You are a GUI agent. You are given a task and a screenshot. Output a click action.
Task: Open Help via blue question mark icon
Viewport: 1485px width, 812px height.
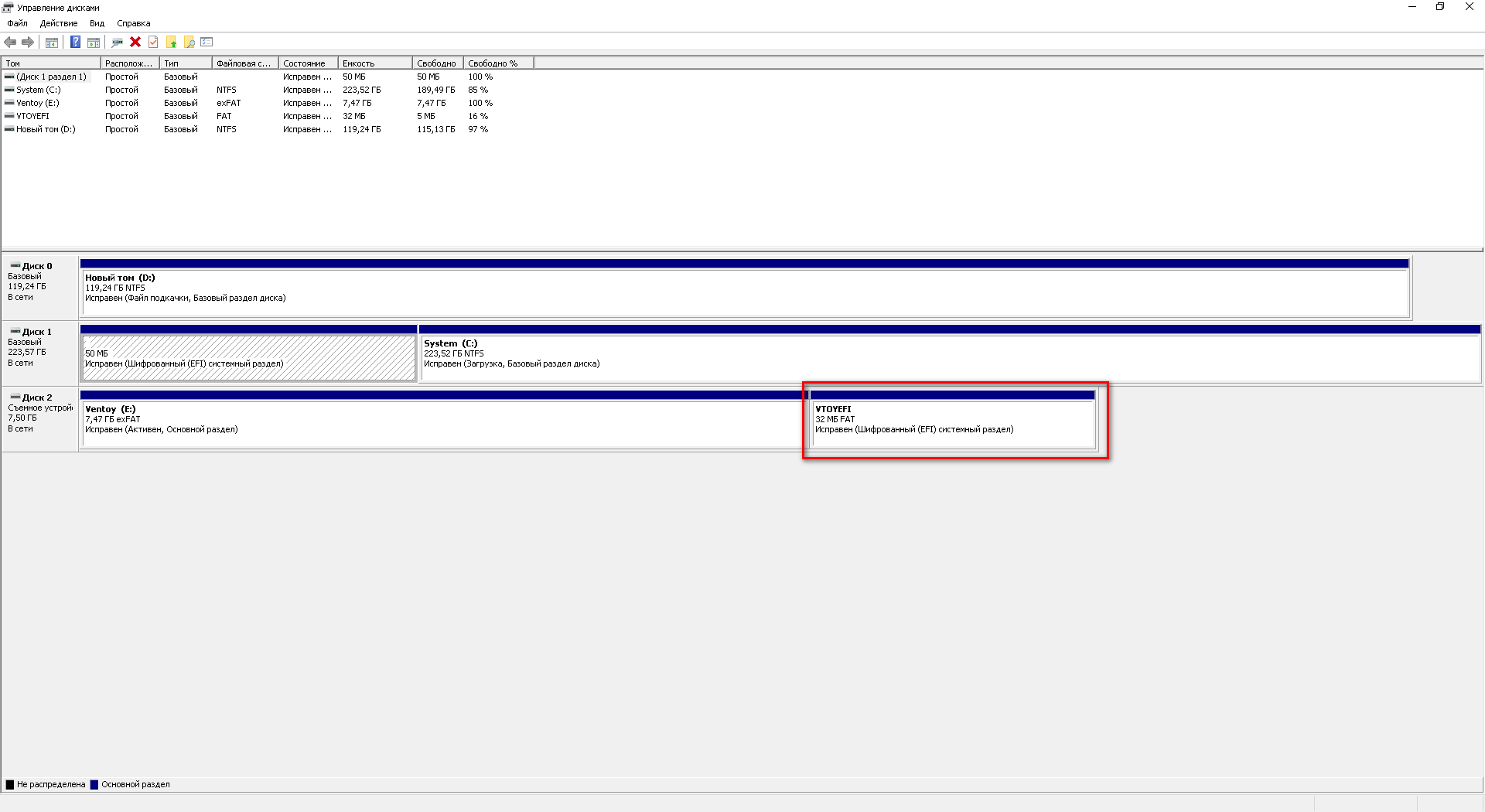coord(75,42)
